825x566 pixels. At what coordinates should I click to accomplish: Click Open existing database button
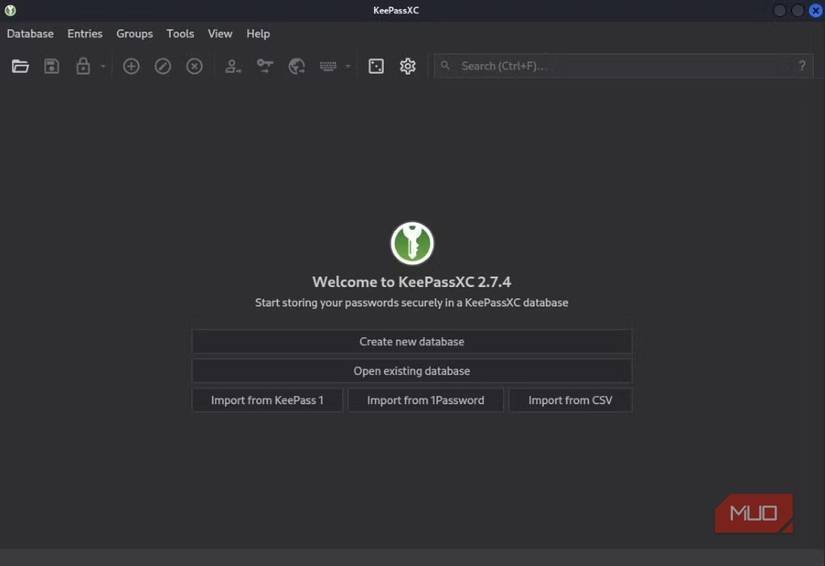pyautogui.click(x=412, y=371)
